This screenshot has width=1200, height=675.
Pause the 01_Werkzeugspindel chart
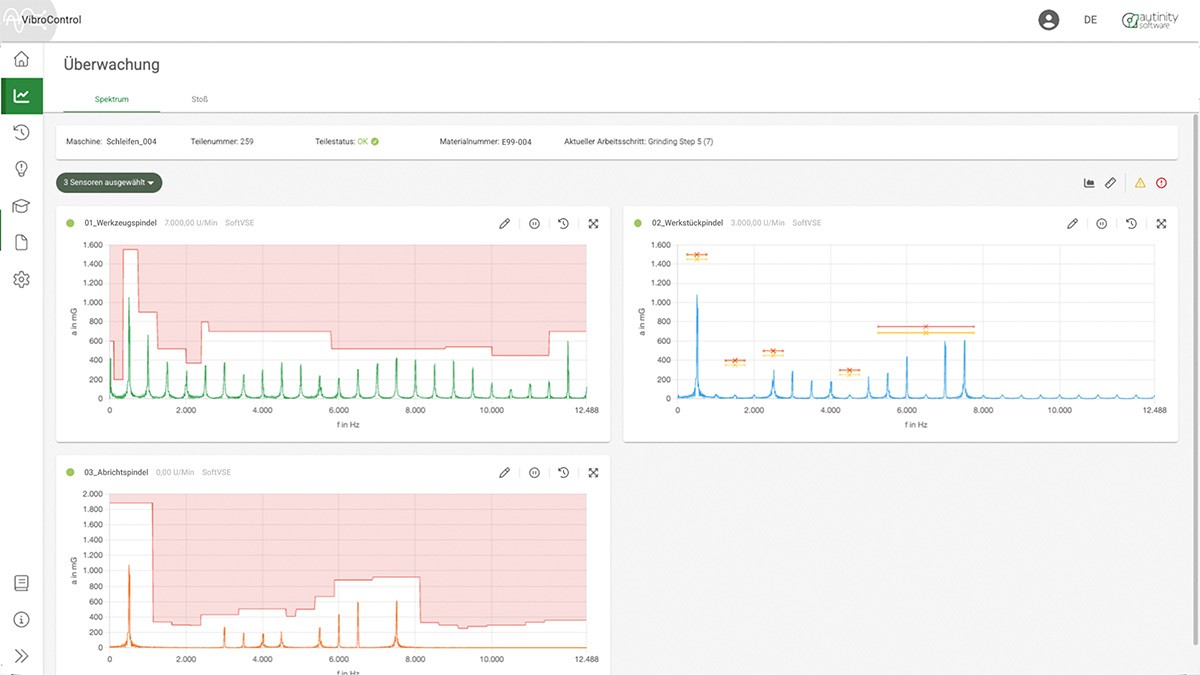pos(534,223)
